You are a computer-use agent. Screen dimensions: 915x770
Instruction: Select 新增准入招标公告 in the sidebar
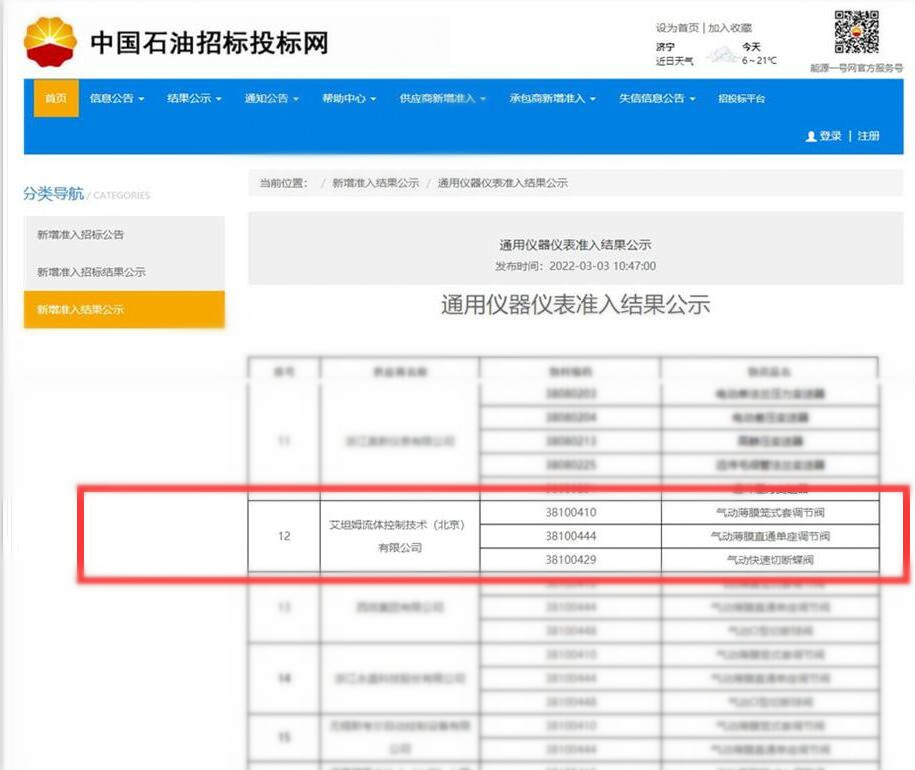(x=81, y=235)
